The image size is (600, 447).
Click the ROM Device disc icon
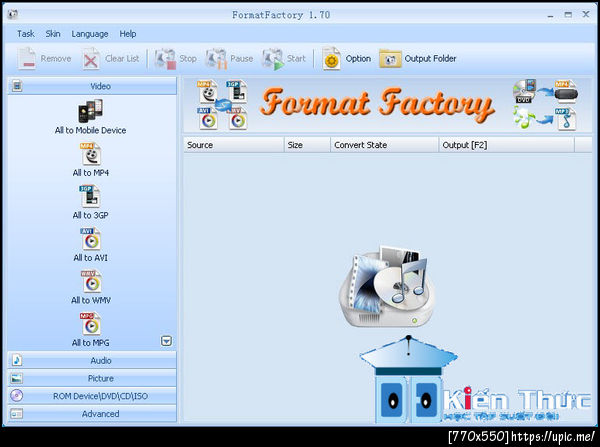coord(17,395)
